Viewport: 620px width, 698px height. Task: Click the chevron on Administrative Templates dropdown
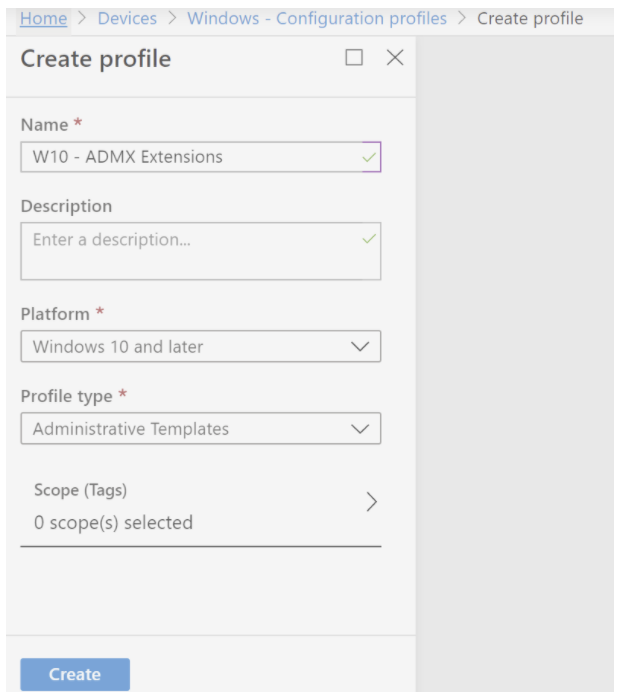click(x=361, y=429)
